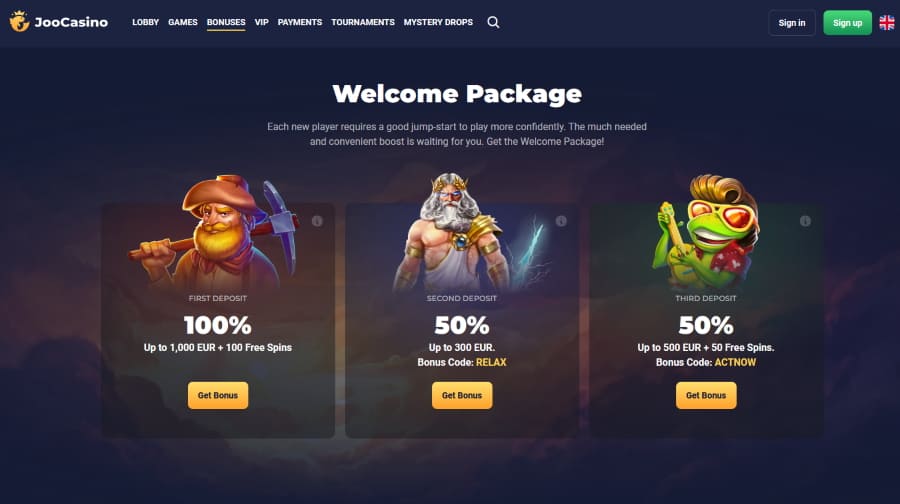The width and height of the screenshot is (900, 504).
Task: View the Mystery Drops section
Action: [x=438, y=22]
